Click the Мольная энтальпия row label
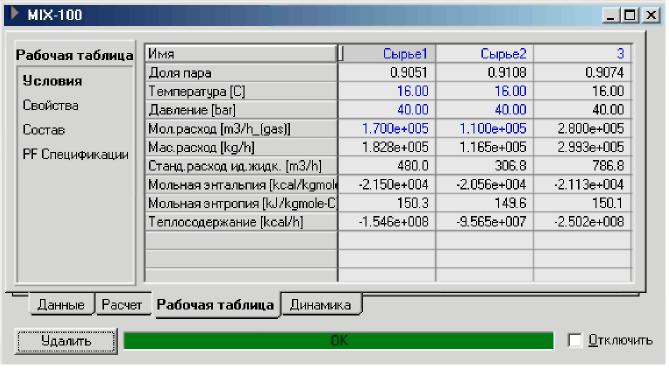This screenshot has height=369, width=669. (241, 185)
